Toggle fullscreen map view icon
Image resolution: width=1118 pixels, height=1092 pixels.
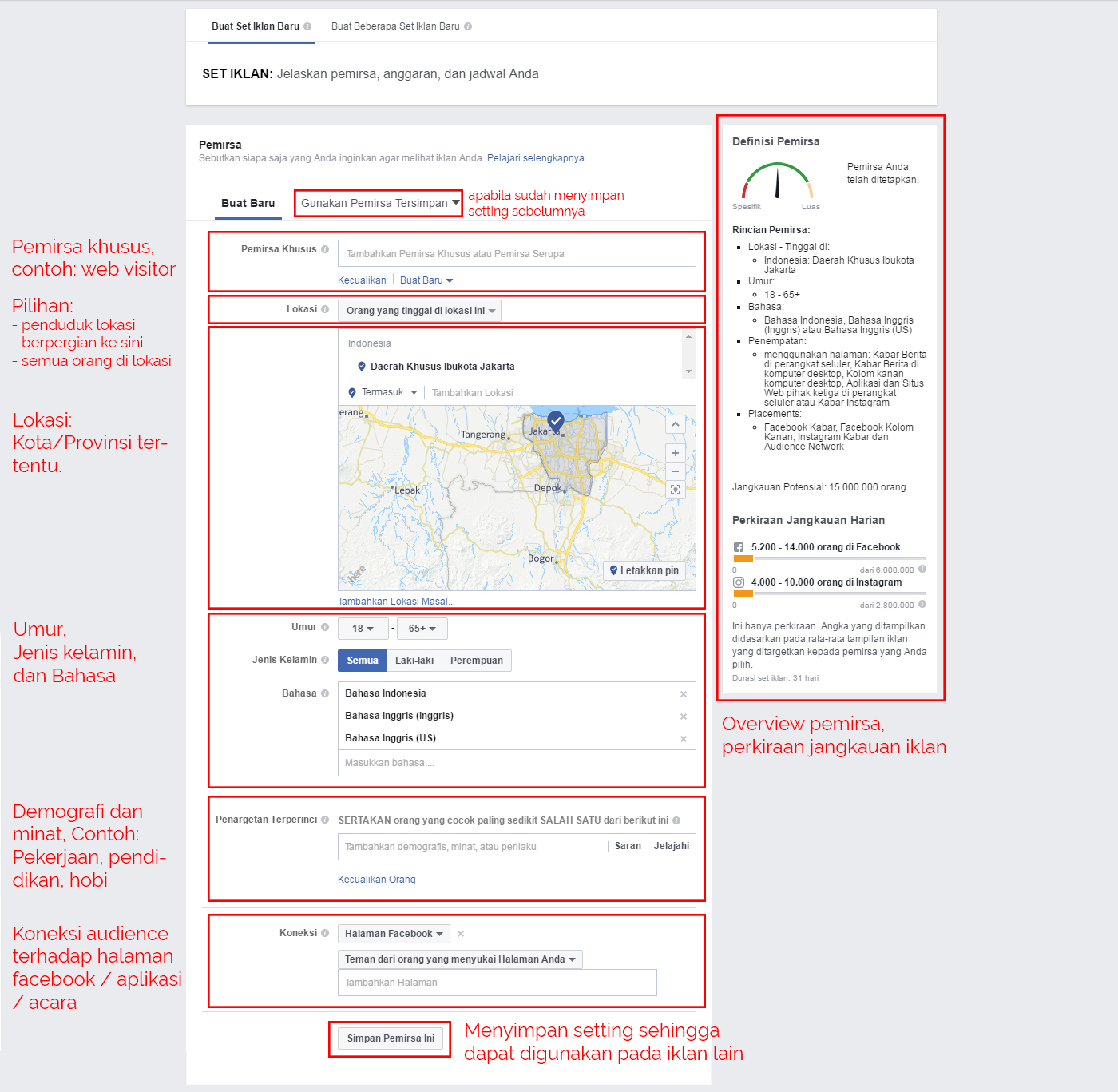coord(676,490)
